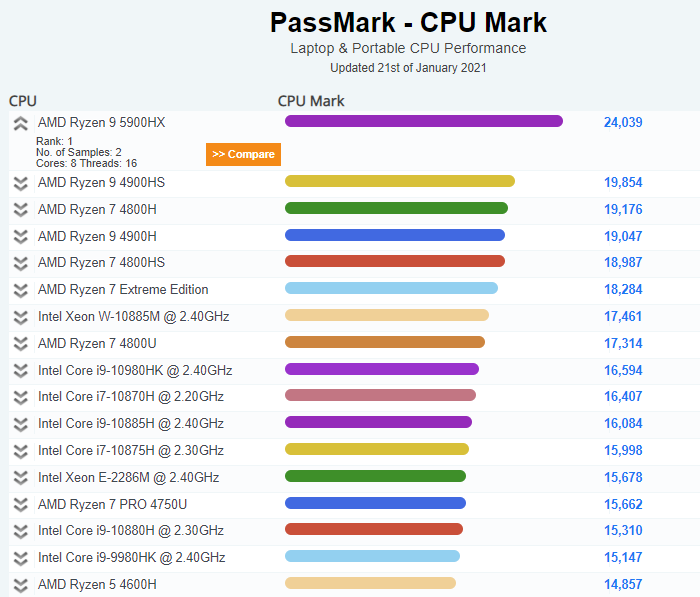Screen dimensions: 700x597
Task: Click the Ryzen 9 4900HS score bar
Action: coord(400,181)
